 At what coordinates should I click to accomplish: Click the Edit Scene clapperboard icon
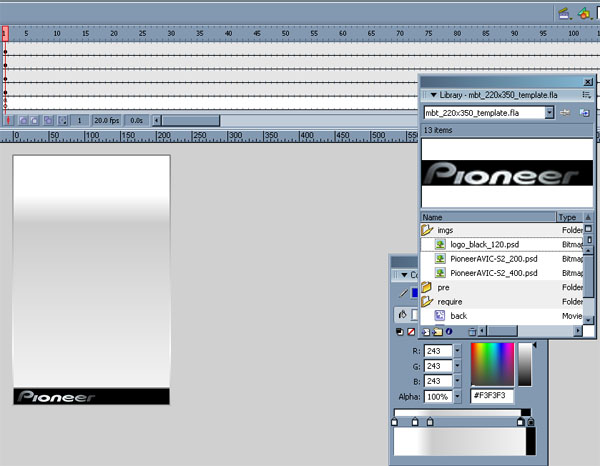click(563, 14)
